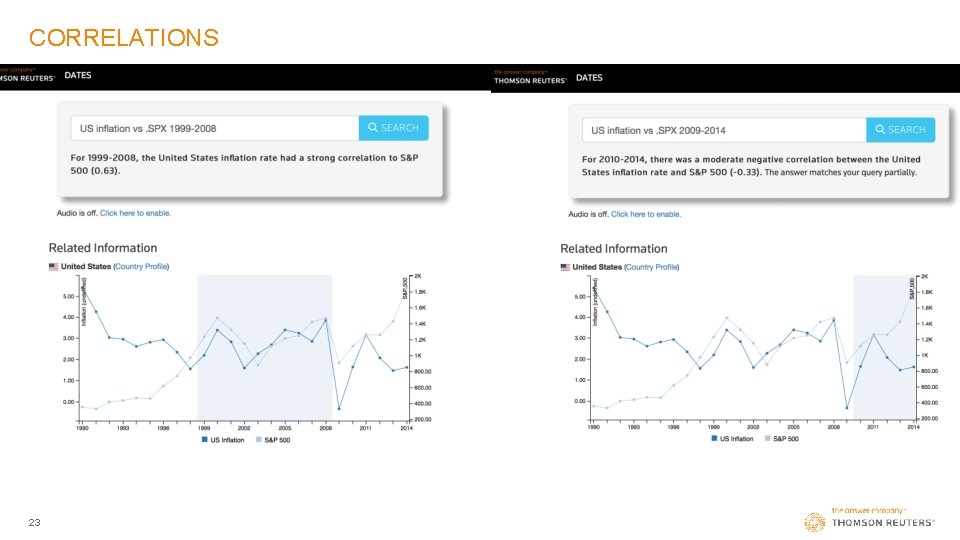The width and height of the screenshot is (960, 540).
Task: Click the CORRELATIONS slide title
Action: [x=124, y=37]
